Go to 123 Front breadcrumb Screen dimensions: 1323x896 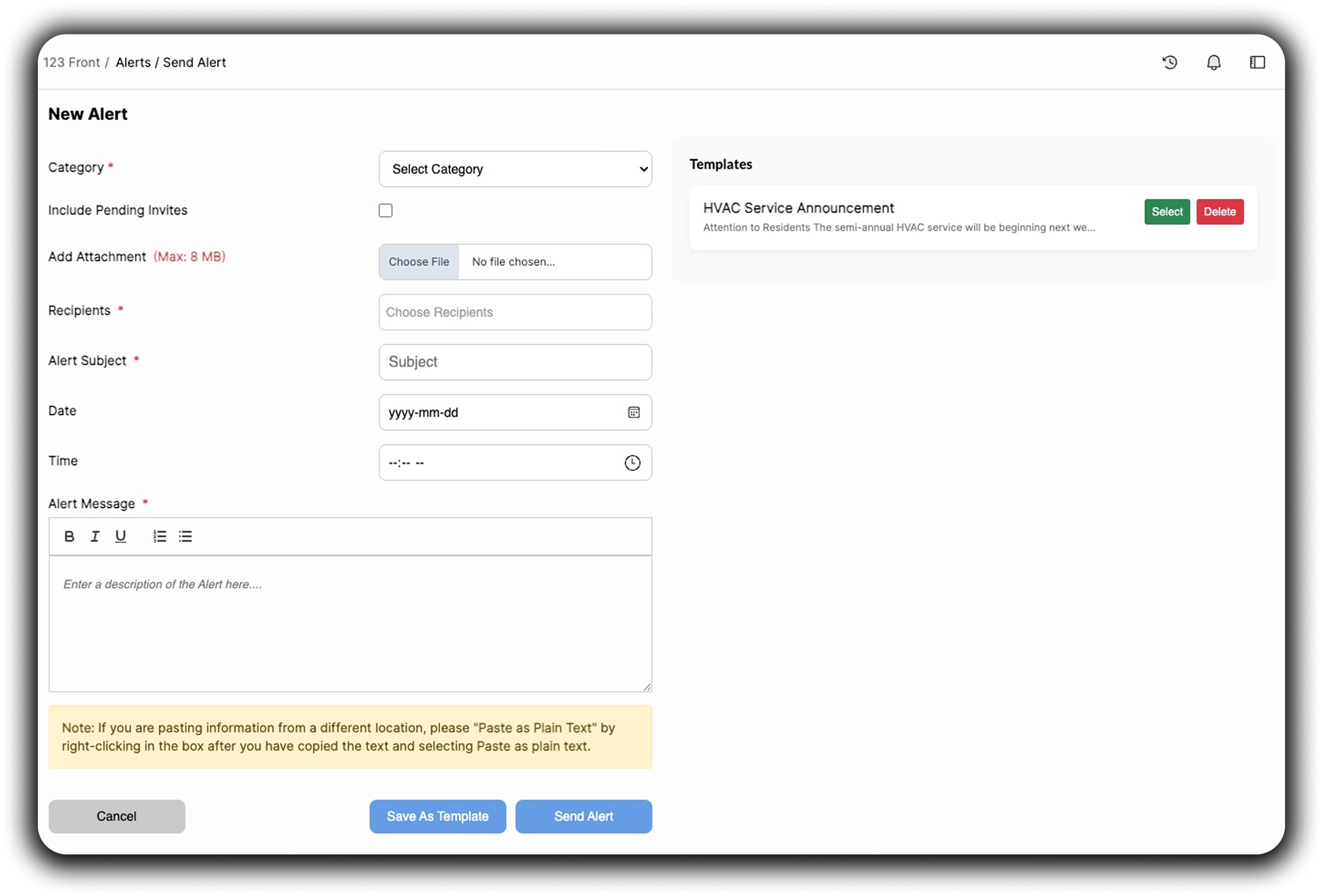[x=71, y=62]
